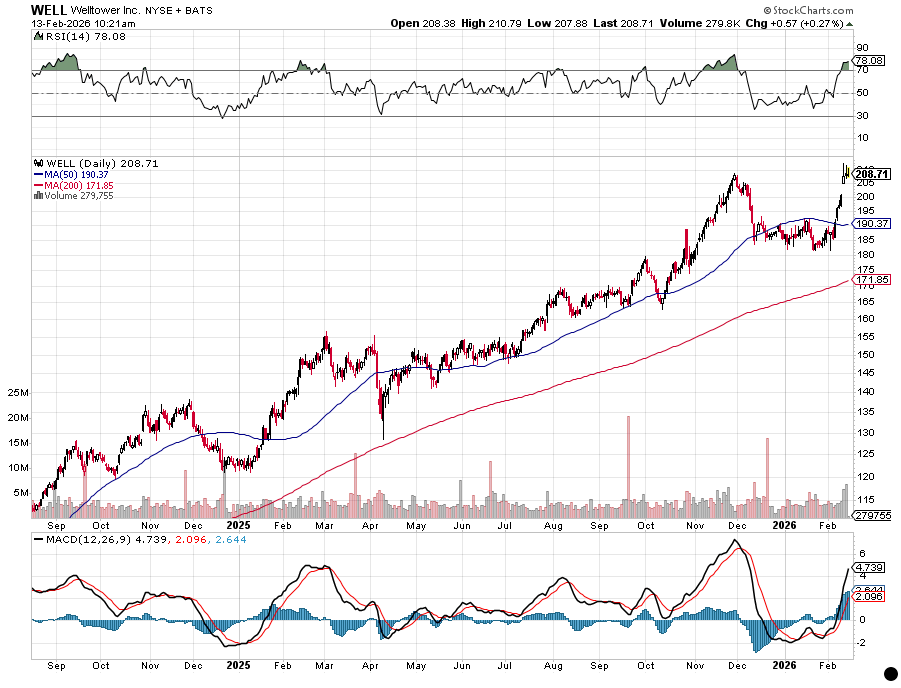The image size is (901, 688).
Task: Click the 4.739 MACD value flag
Action: click(869, 566)
